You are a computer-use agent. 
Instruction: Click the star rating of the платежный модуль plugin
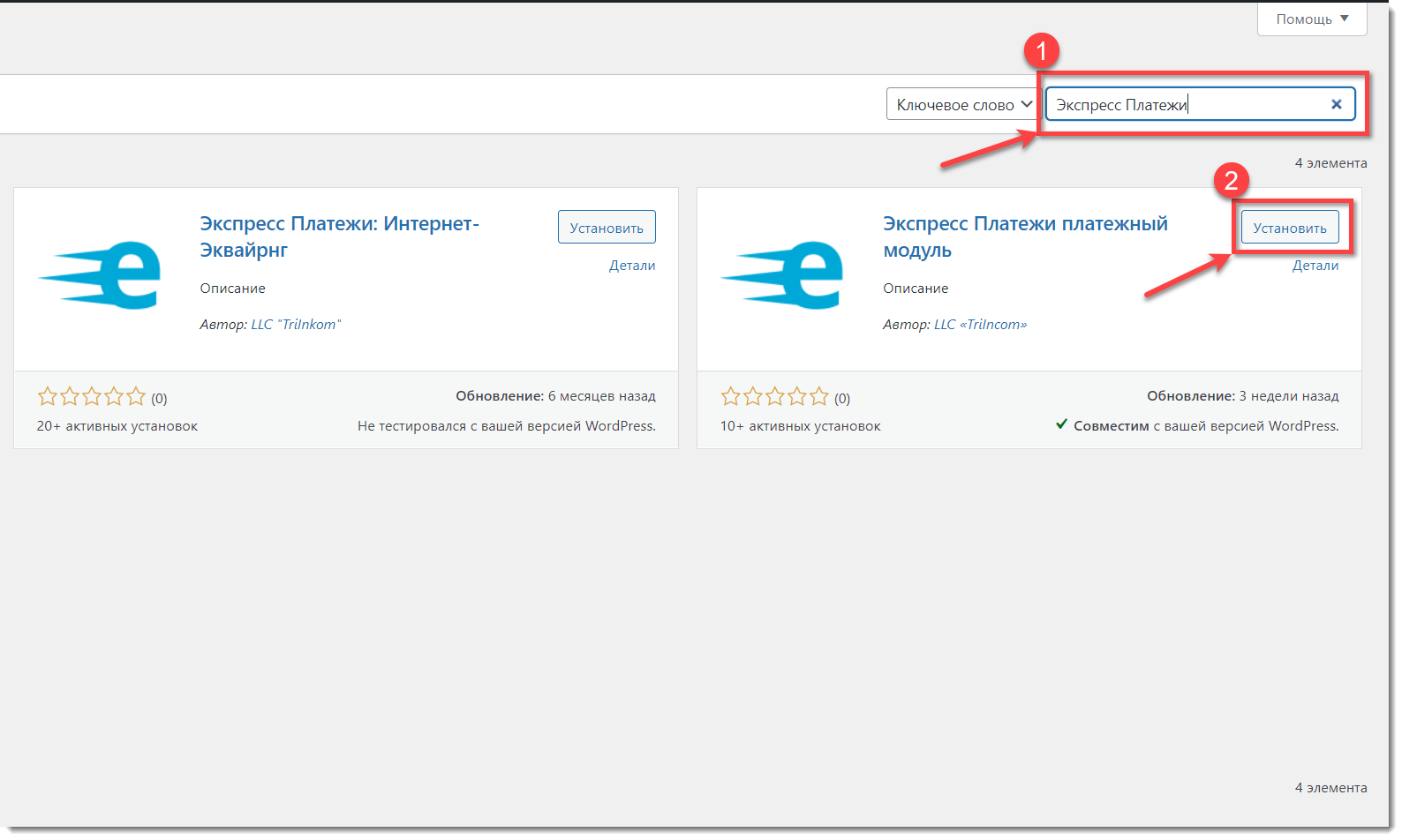(774, 397)
